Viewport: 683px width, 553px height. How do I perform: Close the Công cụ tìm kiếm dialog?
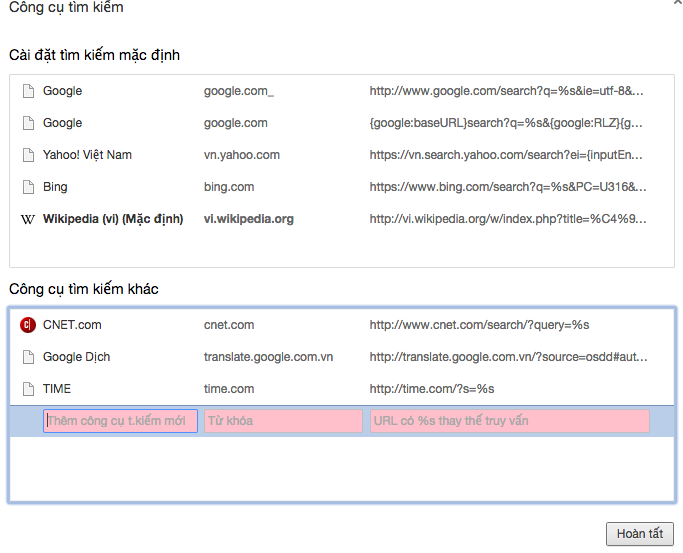tap(677, 4)
